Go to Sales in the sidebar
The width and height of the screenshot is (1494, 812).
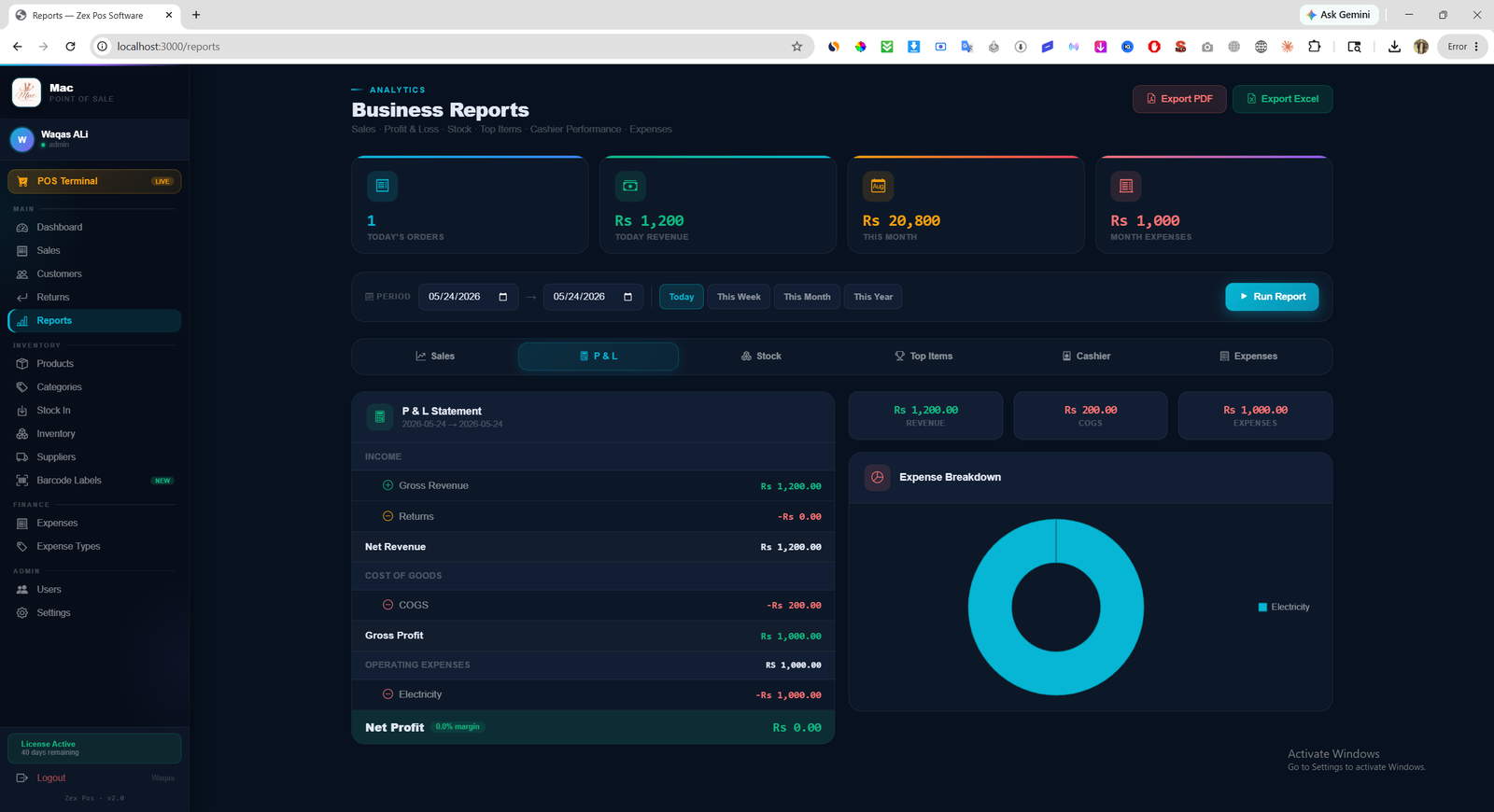(93, 250)
